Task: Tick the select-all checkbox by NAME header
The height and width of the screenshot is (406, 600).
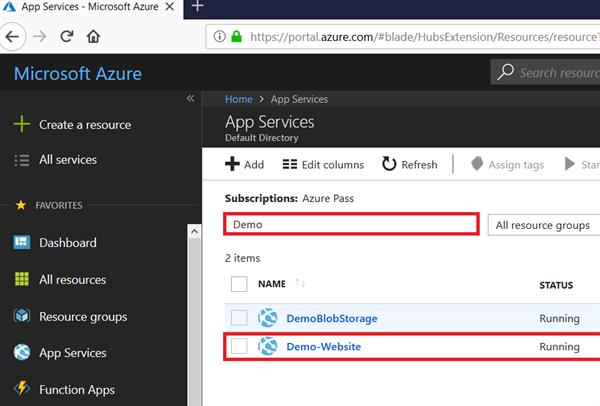Action: point(239,284)
